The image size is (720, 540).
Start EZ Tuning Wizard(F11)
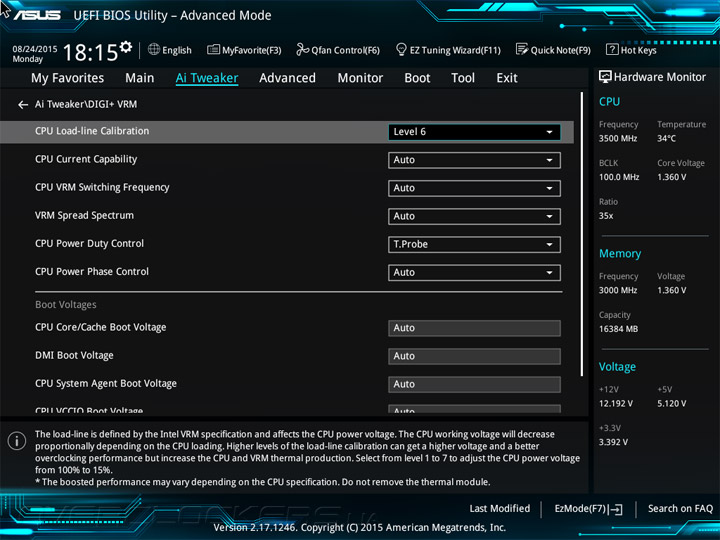pyautogui.click(x=455, y=50)
